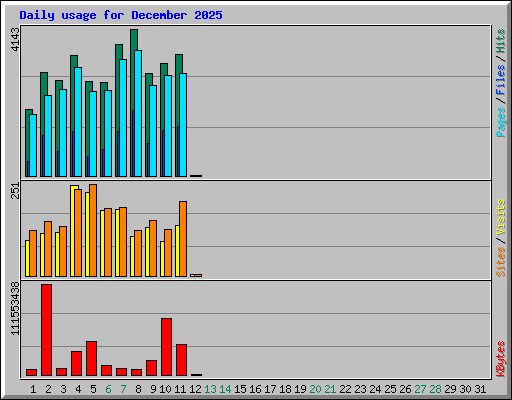Viewport: 512px width, 400px height.
Task: Click the cyan Pages bar for day 7
Action: click(x=123, y=118)
